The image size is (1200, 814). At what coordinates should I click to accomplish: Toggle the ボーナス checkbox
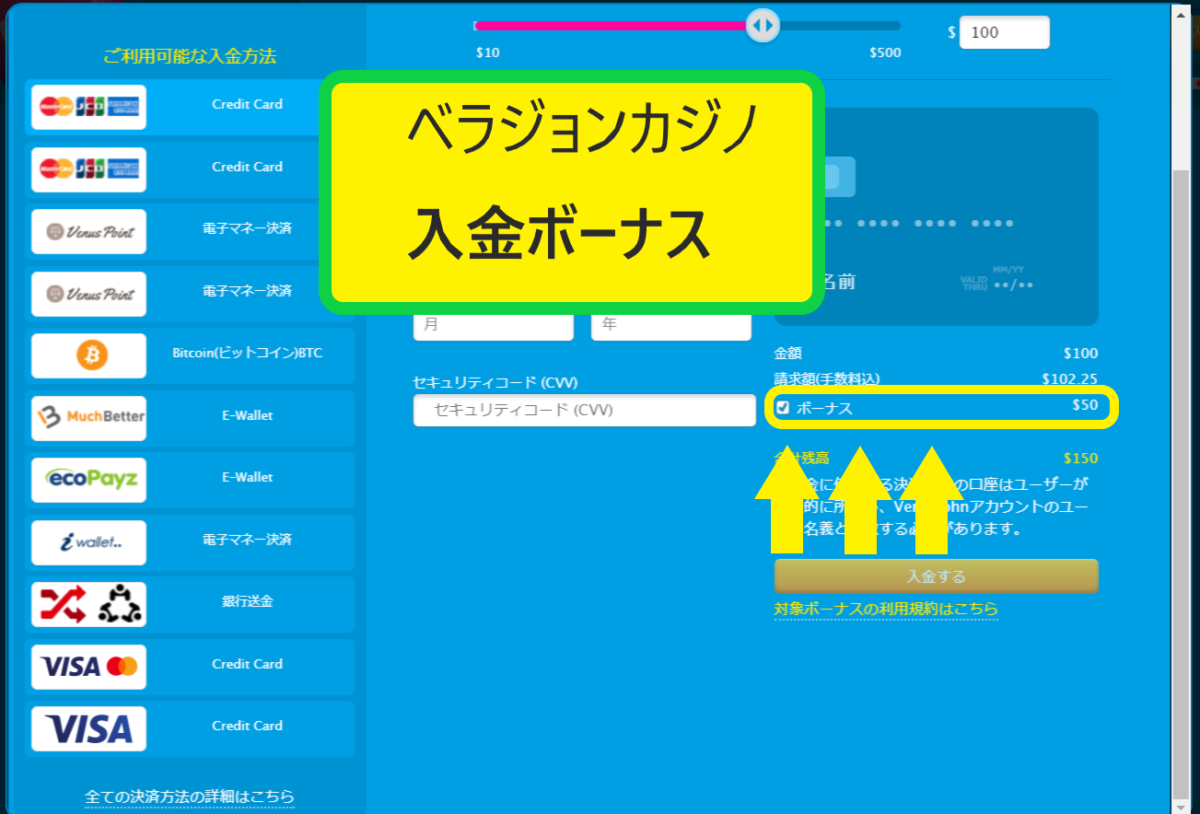tap(783, 407)
